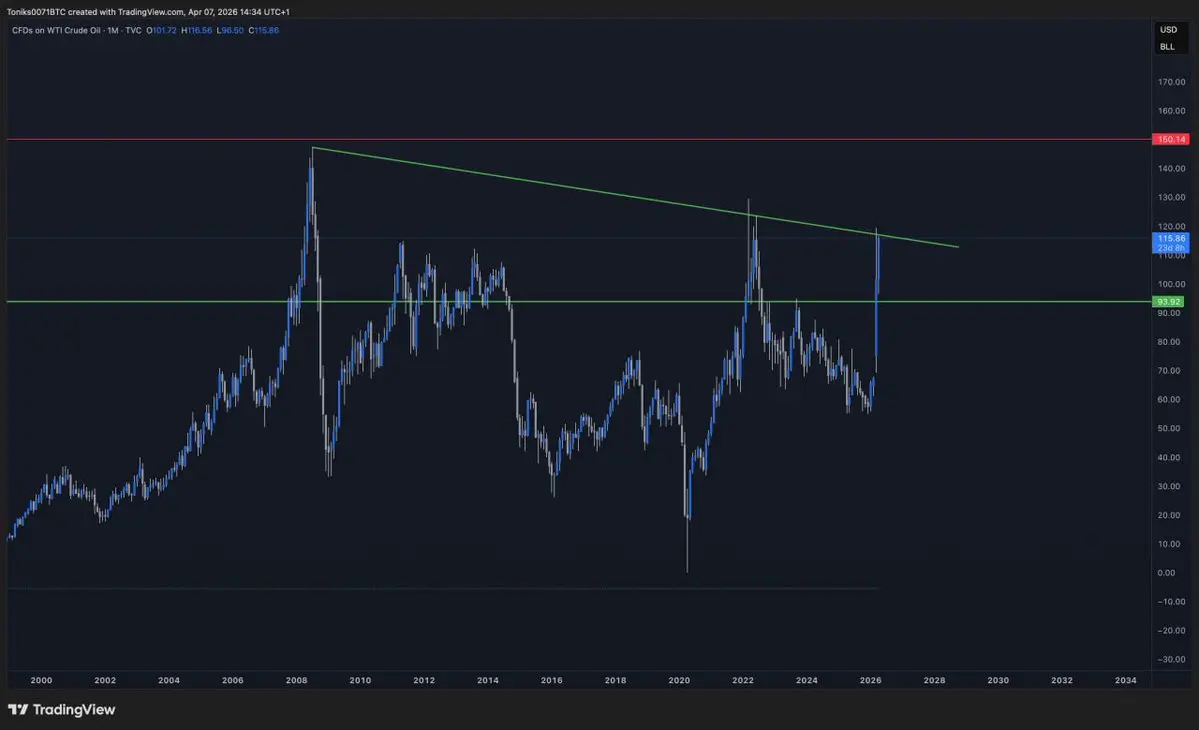The image size is (1199, 730).
Task: Click the 170.00 price axis label
Action: (x=1171, y=82)
